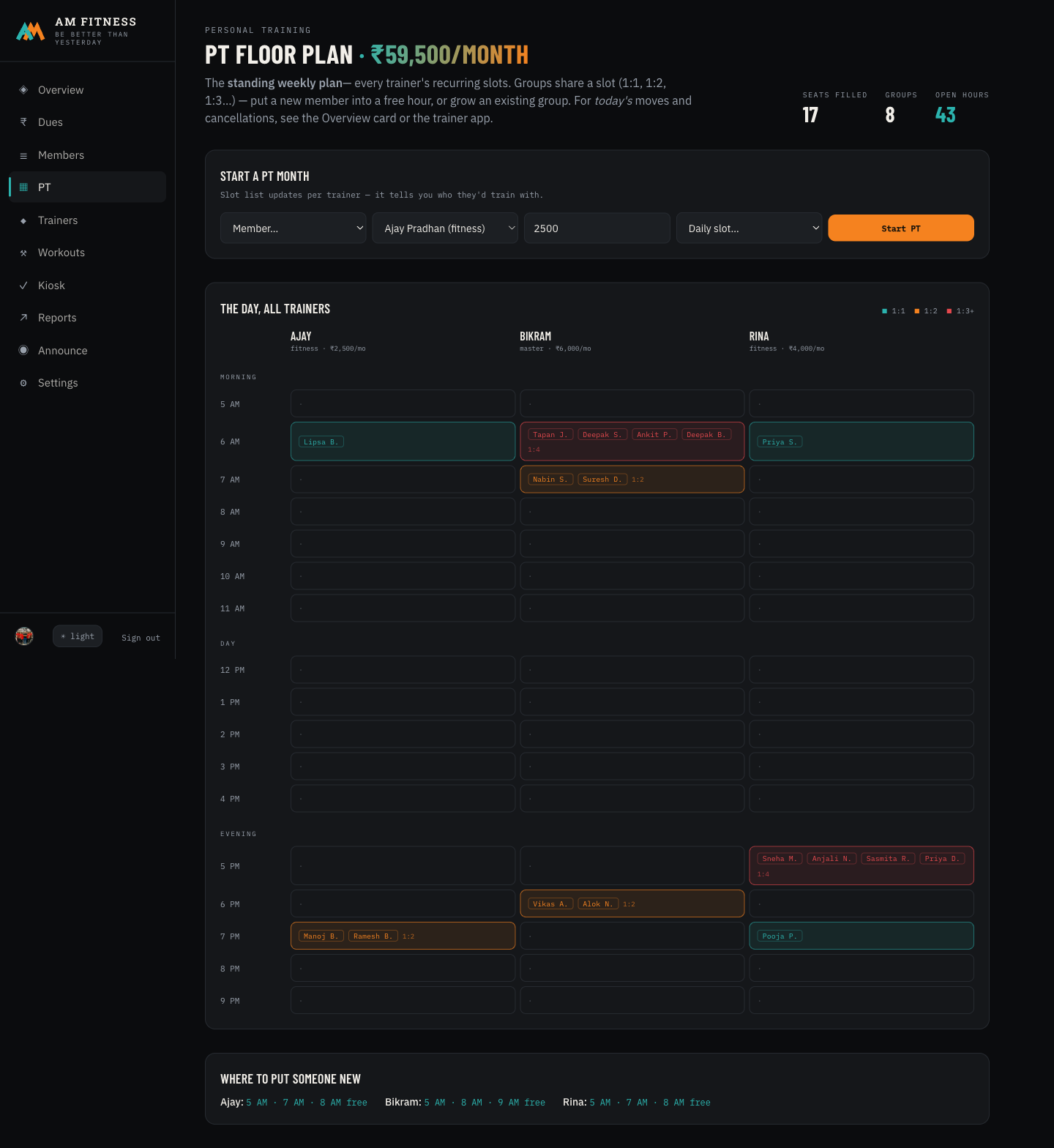Navigate to Trainers page
Screen dimensions: 1054x1148
[x=88, y=220]
